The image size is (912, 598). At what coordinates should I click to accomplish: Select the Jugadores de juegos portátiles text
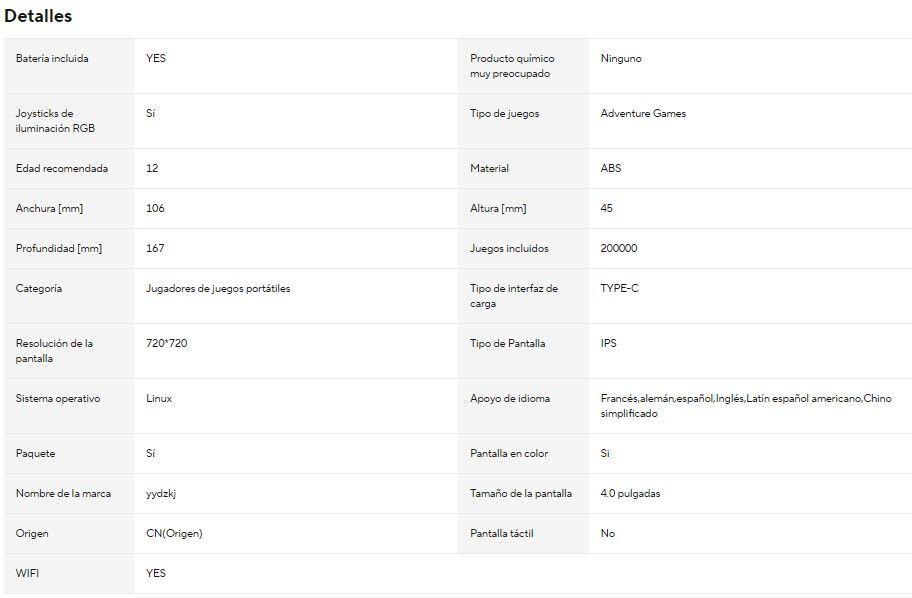click(x=218, y=288)
